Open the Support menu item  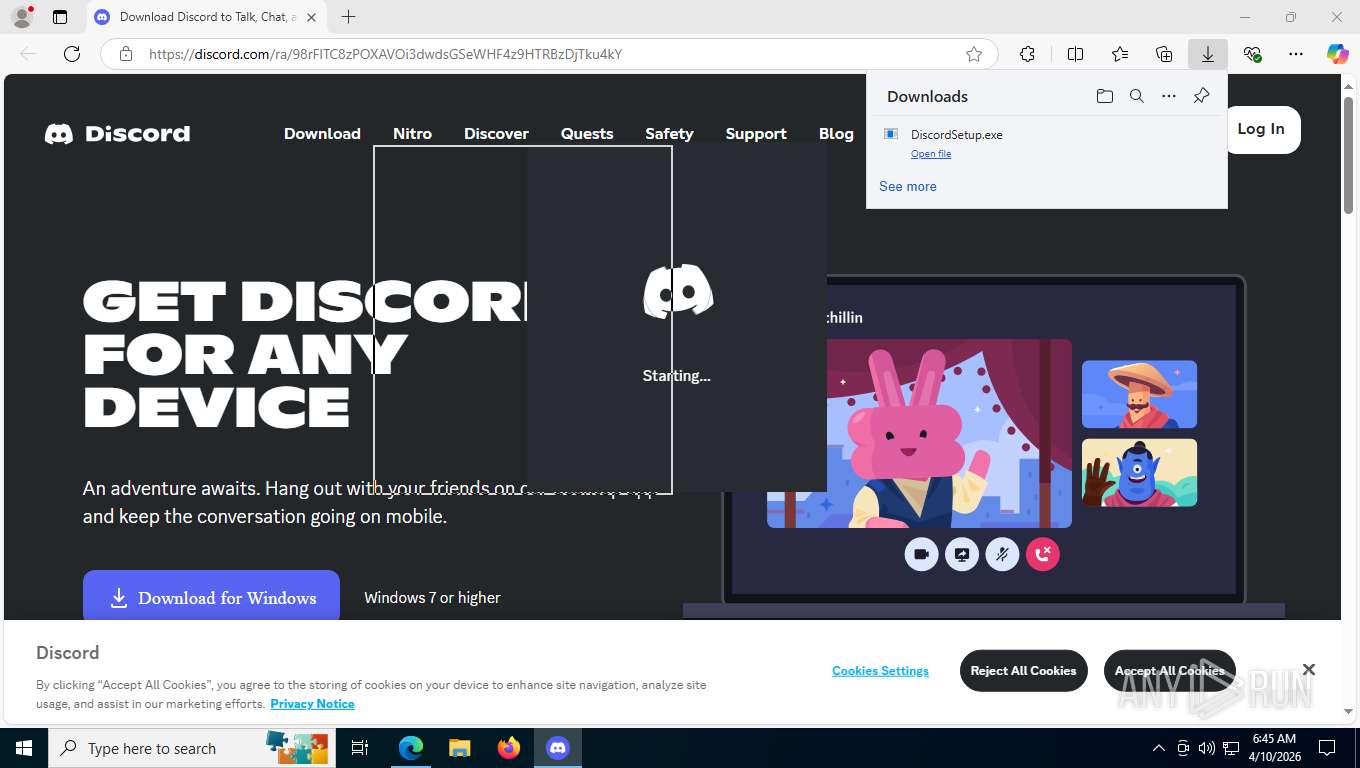tap(756, 134)
